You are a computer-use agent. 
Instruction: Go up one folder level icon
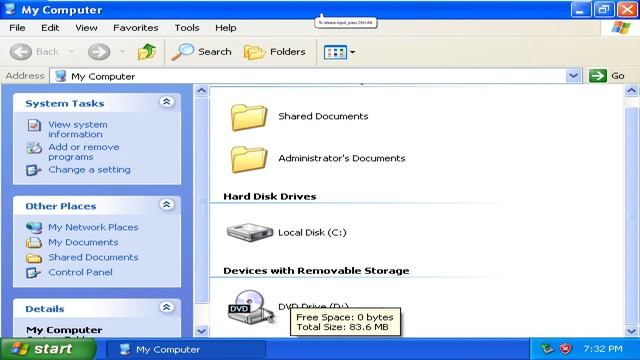pyautogui.click(x=147, y=52)
